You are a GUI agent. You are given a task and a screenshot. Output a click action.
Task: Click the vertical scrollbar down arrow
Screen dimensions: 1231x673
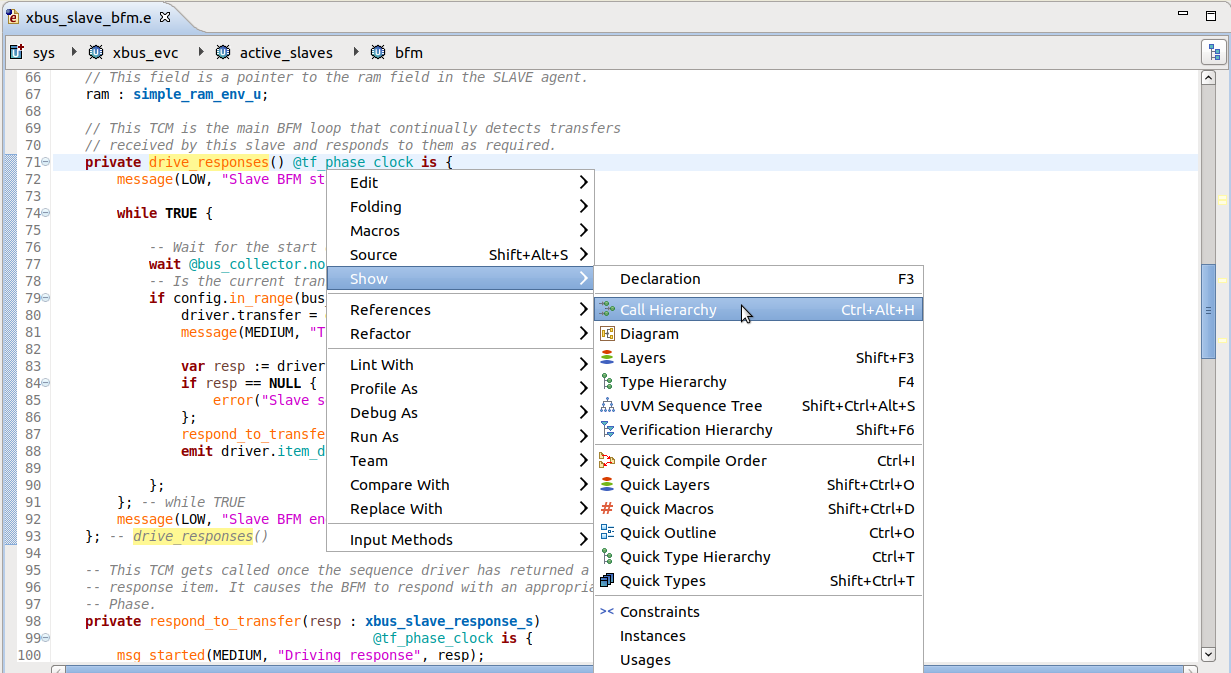[1207, 655]
